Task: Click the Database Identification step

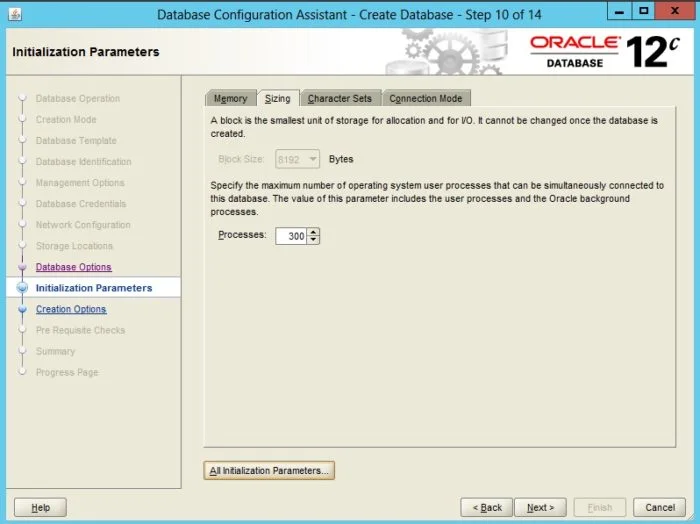Action: coord(83,162)
